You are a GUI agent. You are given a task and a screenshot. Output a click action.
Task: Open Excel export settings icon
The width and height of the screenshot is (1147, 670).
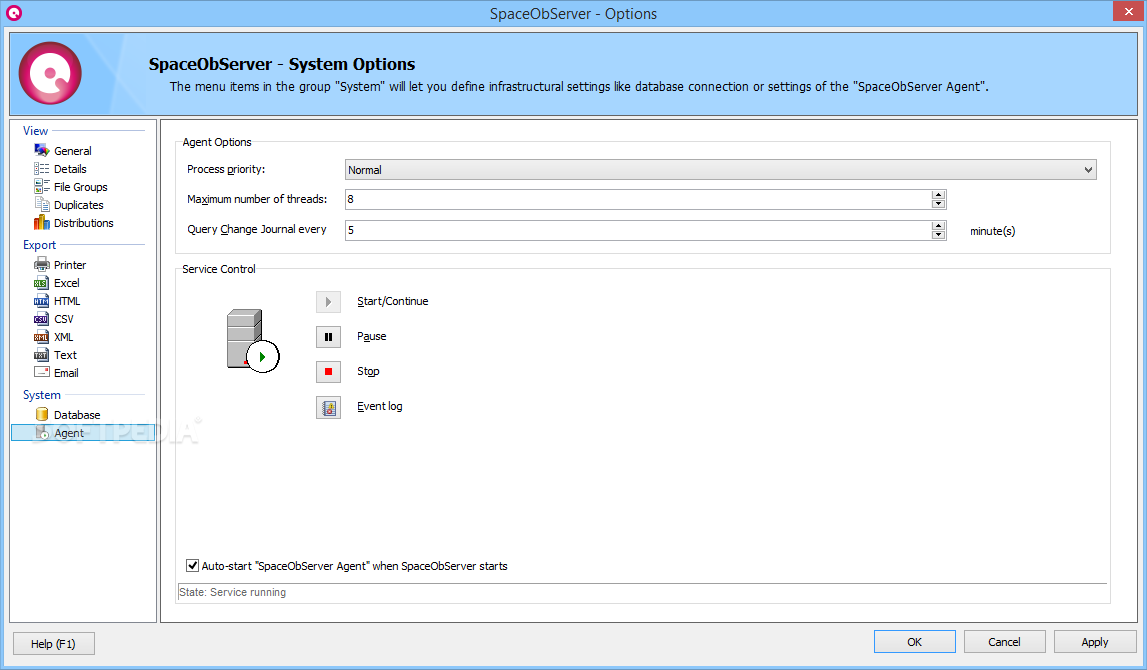coord(42,282)
